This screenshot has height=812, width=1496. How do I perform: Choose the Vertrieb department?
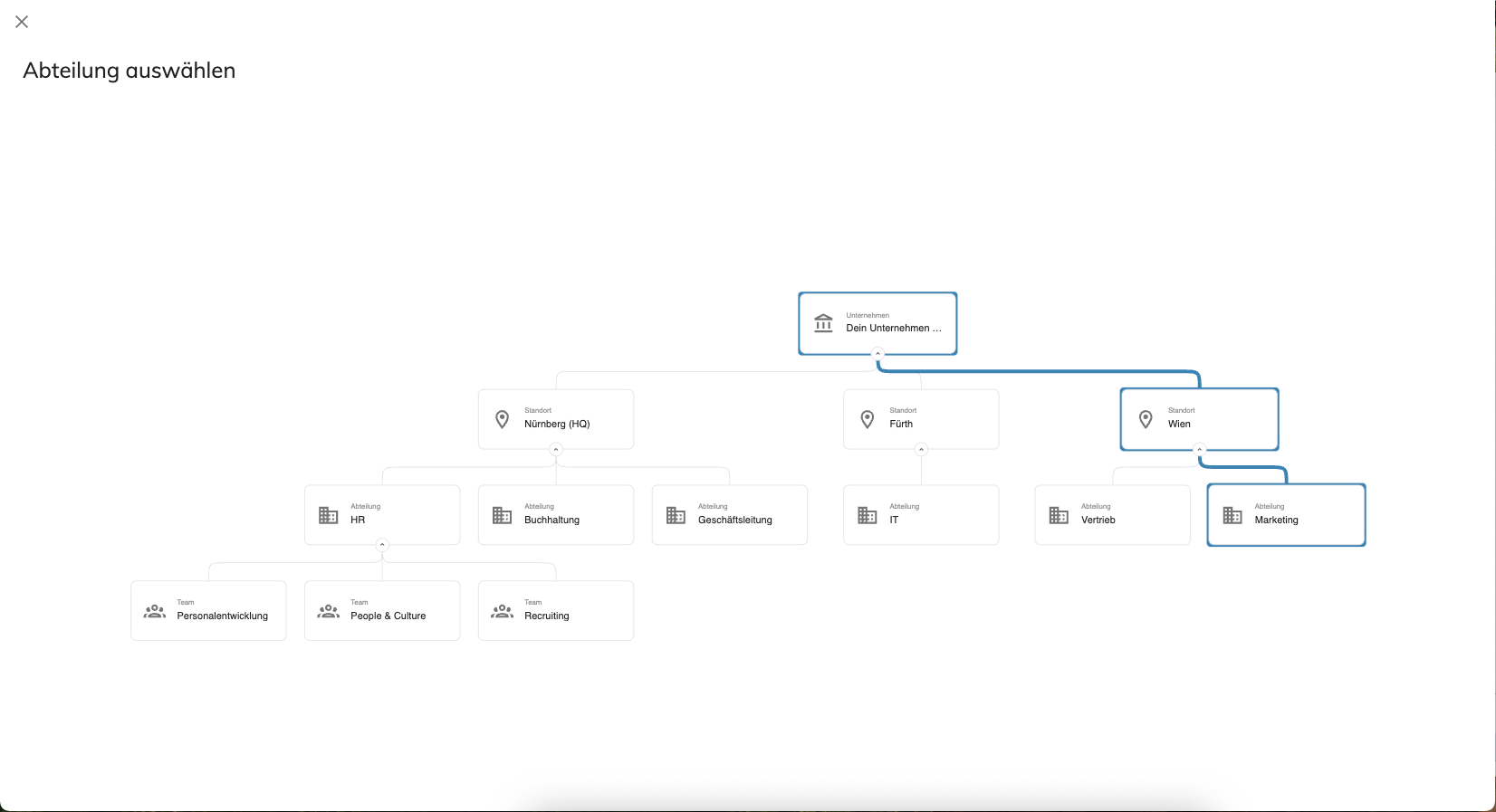pyautogui.click(x=1112, y=515)
